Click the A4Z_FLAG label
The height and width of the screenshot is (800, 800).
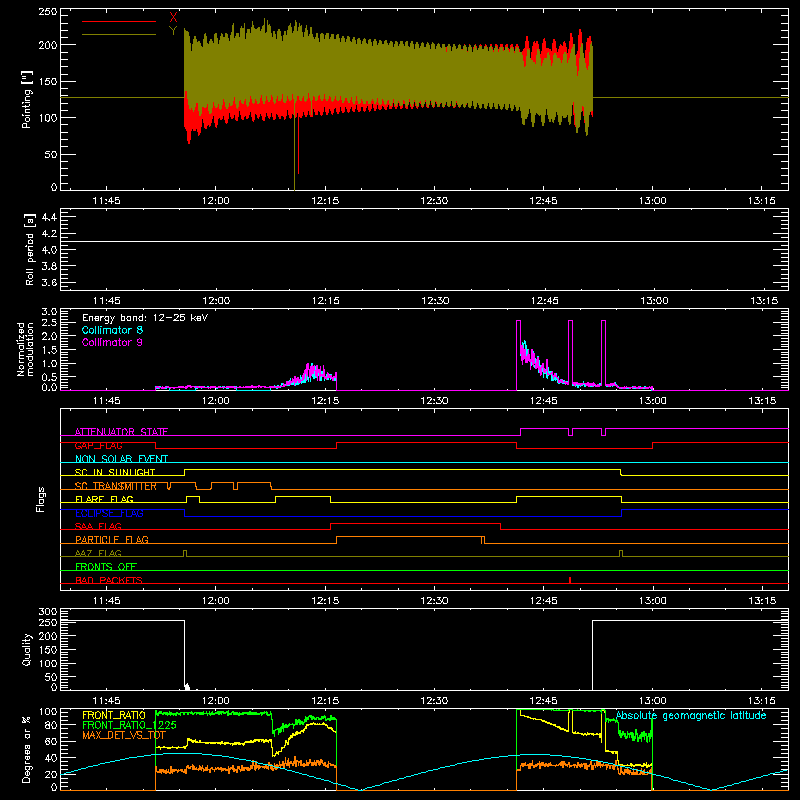pyautogui.click(x=98, y=553)
